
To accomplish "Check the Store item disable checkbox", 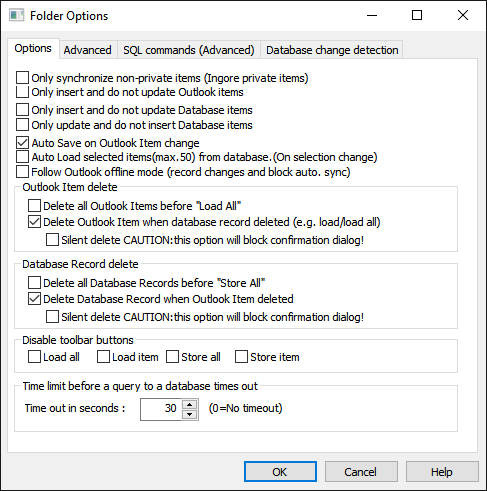I will pyautogui.click(x=241, y=356).
